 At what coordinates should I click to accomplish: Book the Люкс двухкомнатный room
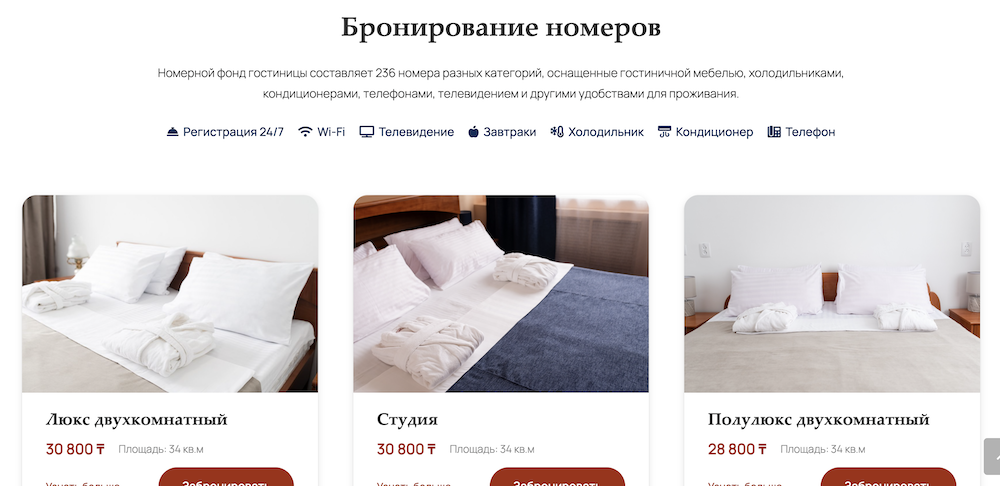coord(226,478)
